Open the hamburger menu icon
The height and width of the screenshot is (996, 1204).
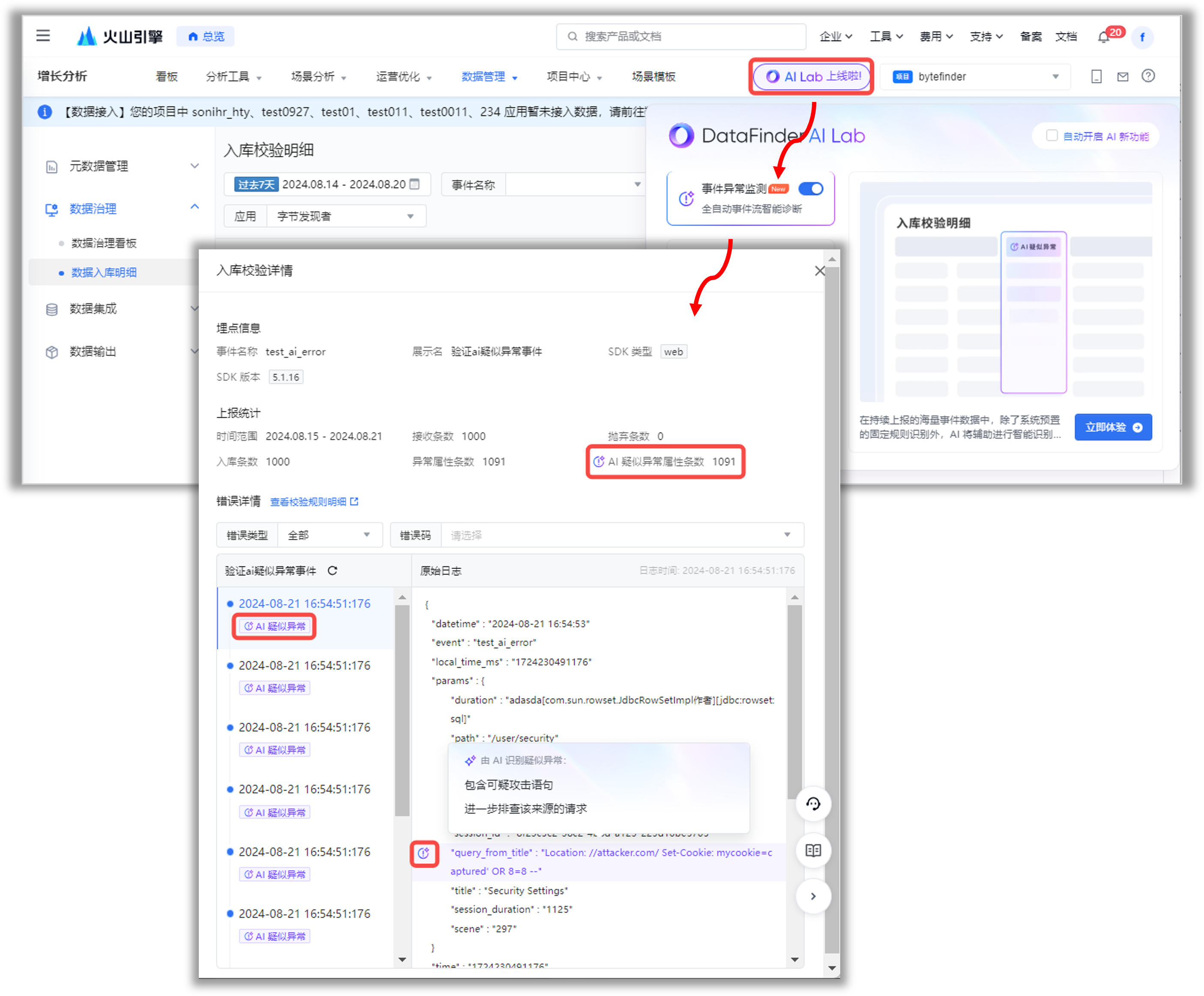click(43, 36)
